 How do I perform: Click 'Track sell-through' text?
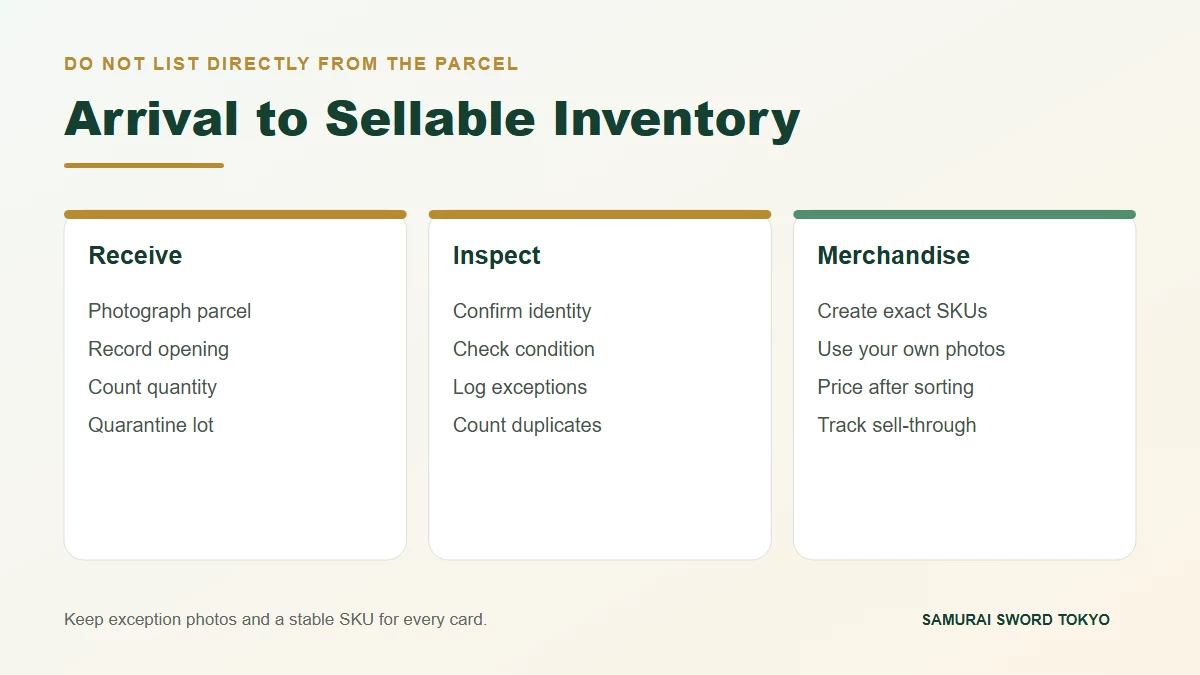896,425
